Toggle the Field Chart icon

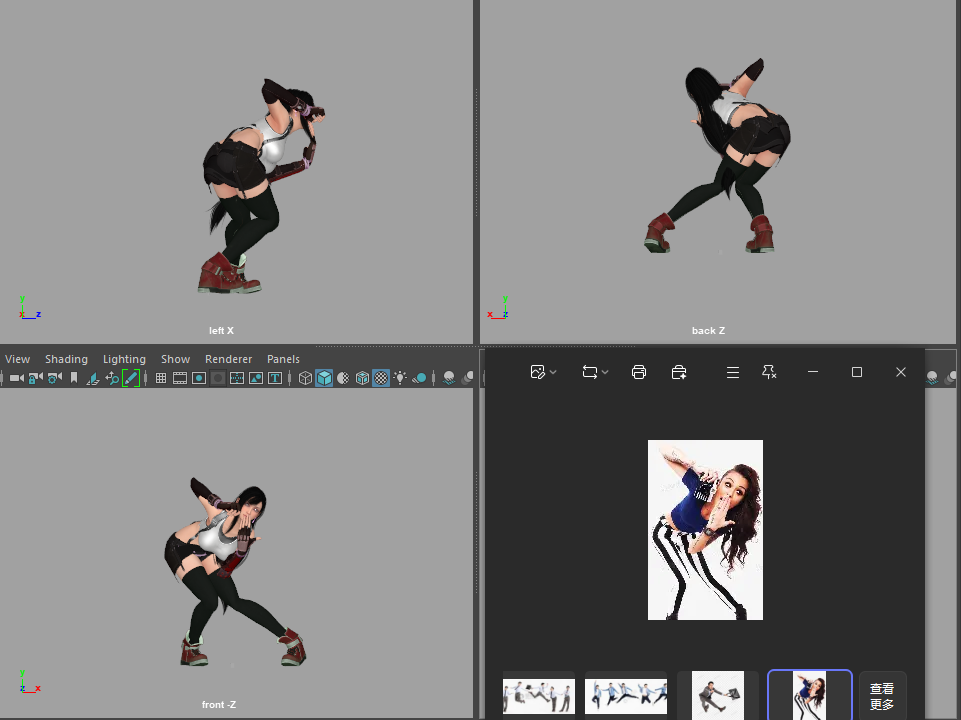click(237, 378)
